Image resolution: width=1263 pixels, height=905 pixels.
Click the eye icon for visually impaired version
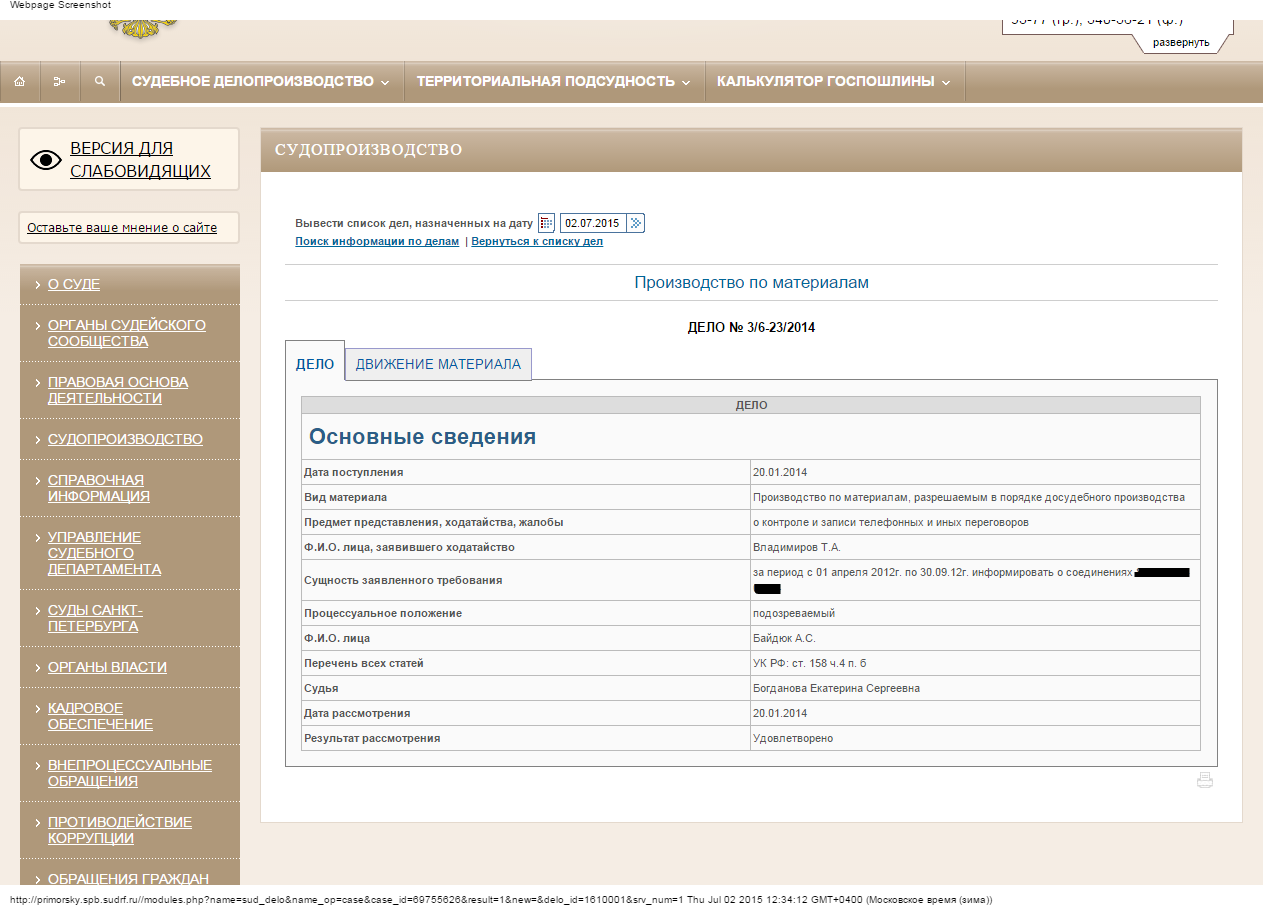click(46, 160)
